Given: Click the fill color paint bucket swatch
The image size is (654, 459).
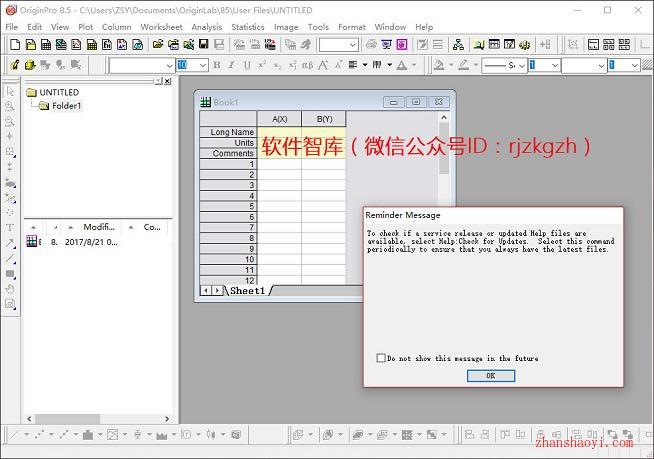Looking at the screenshot, I should tap(439, 65).
